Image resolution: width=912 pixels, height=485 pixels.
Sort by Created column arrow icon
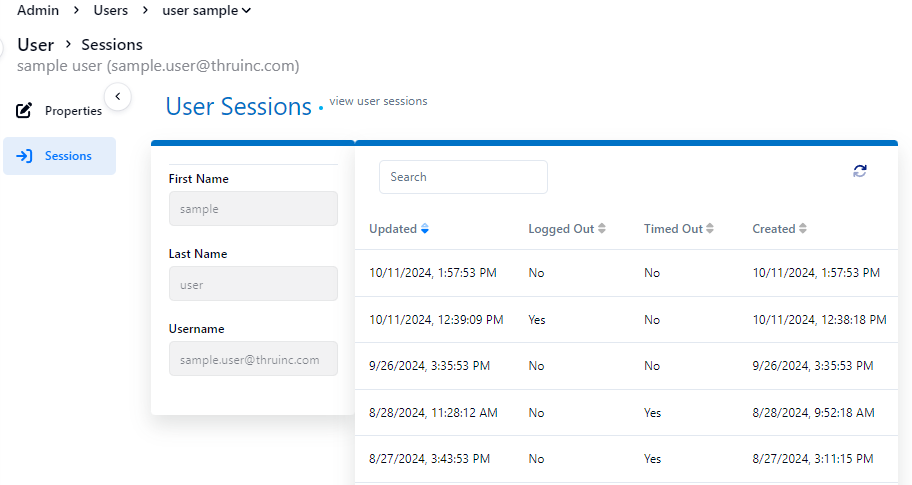(803, 229)
